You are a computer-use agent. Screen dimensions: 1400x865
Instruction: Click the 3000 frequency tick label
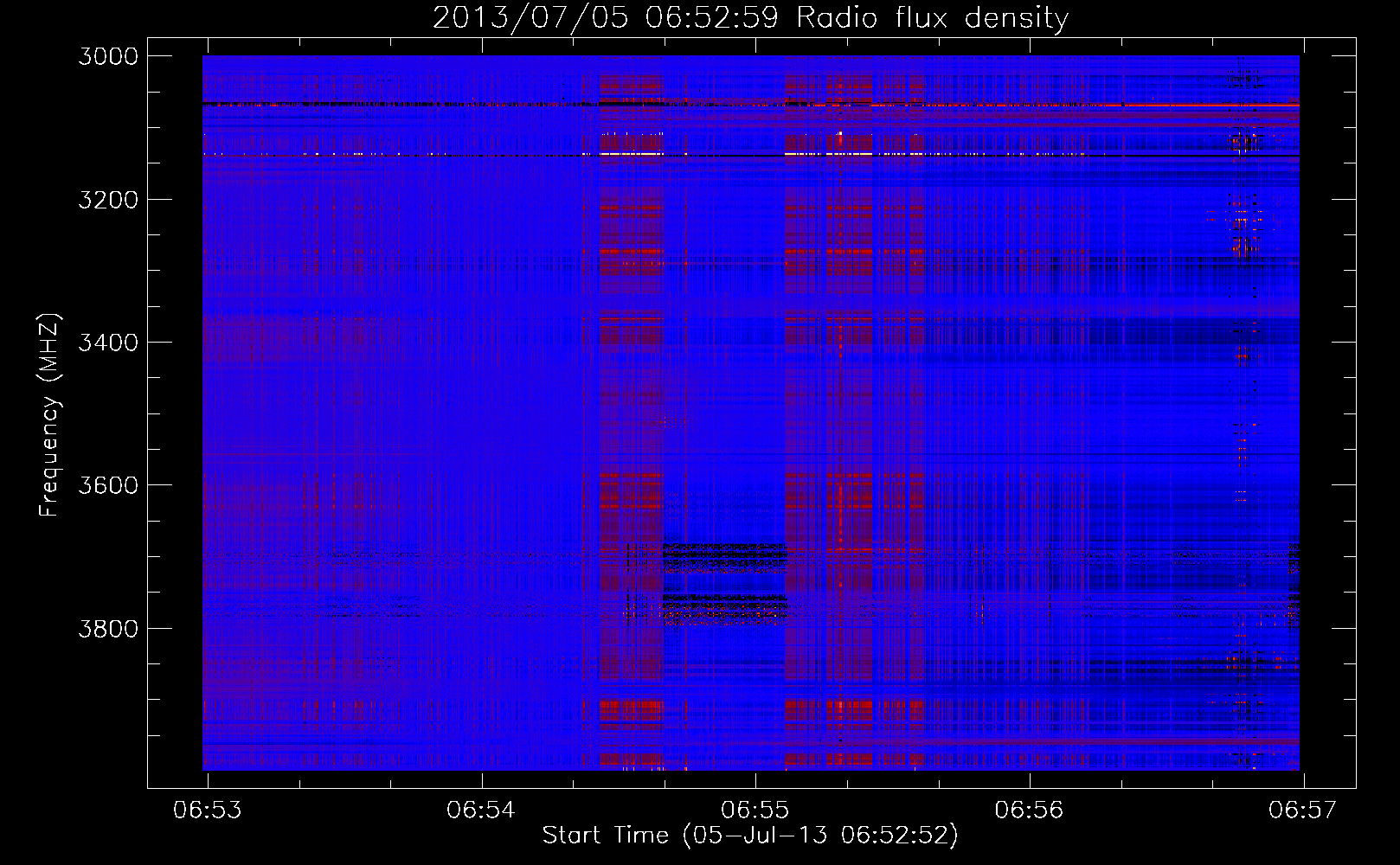click(108, 56)
